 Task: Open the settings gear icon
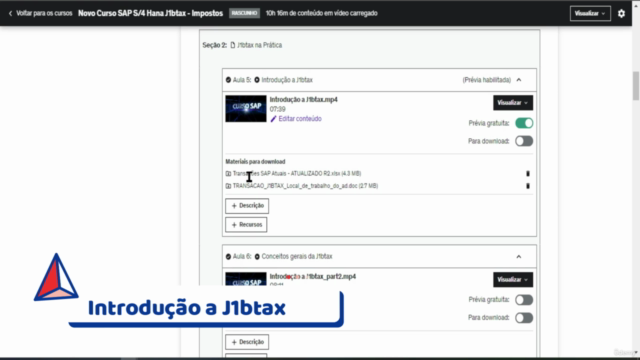[x=621, y=13]
